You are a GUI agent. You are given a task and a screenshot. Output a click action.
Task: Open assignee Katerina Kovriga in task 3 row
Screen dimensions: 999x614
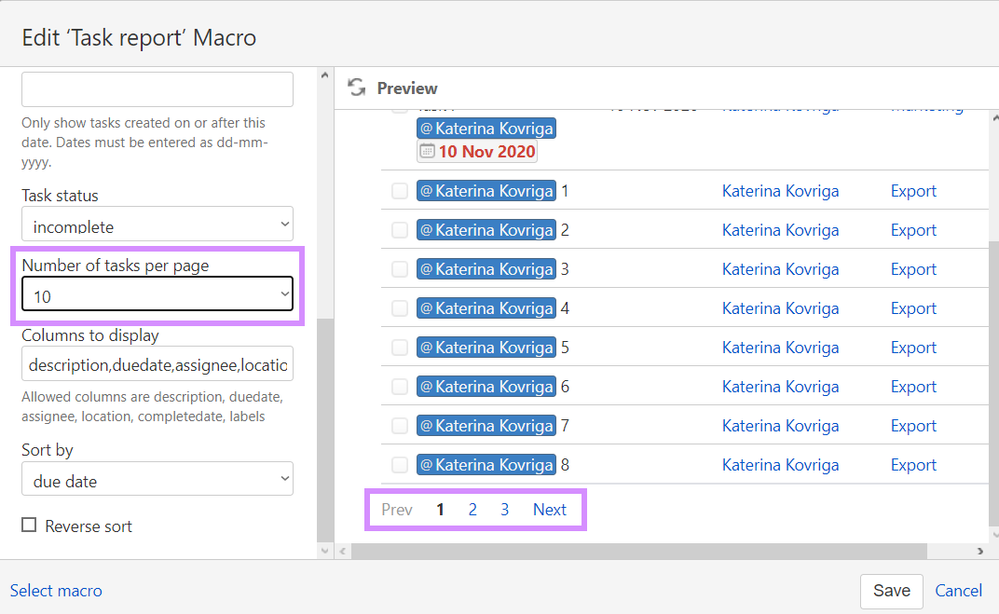[x=780, y=269]
